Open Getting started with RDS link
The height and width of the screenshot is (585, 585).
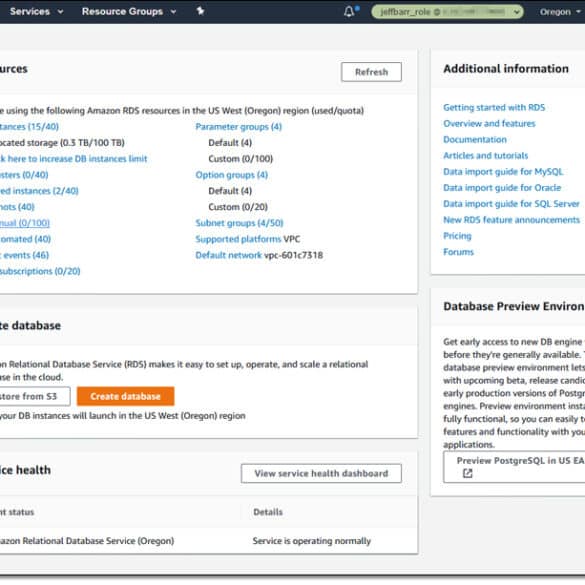(x=494, y=107)
